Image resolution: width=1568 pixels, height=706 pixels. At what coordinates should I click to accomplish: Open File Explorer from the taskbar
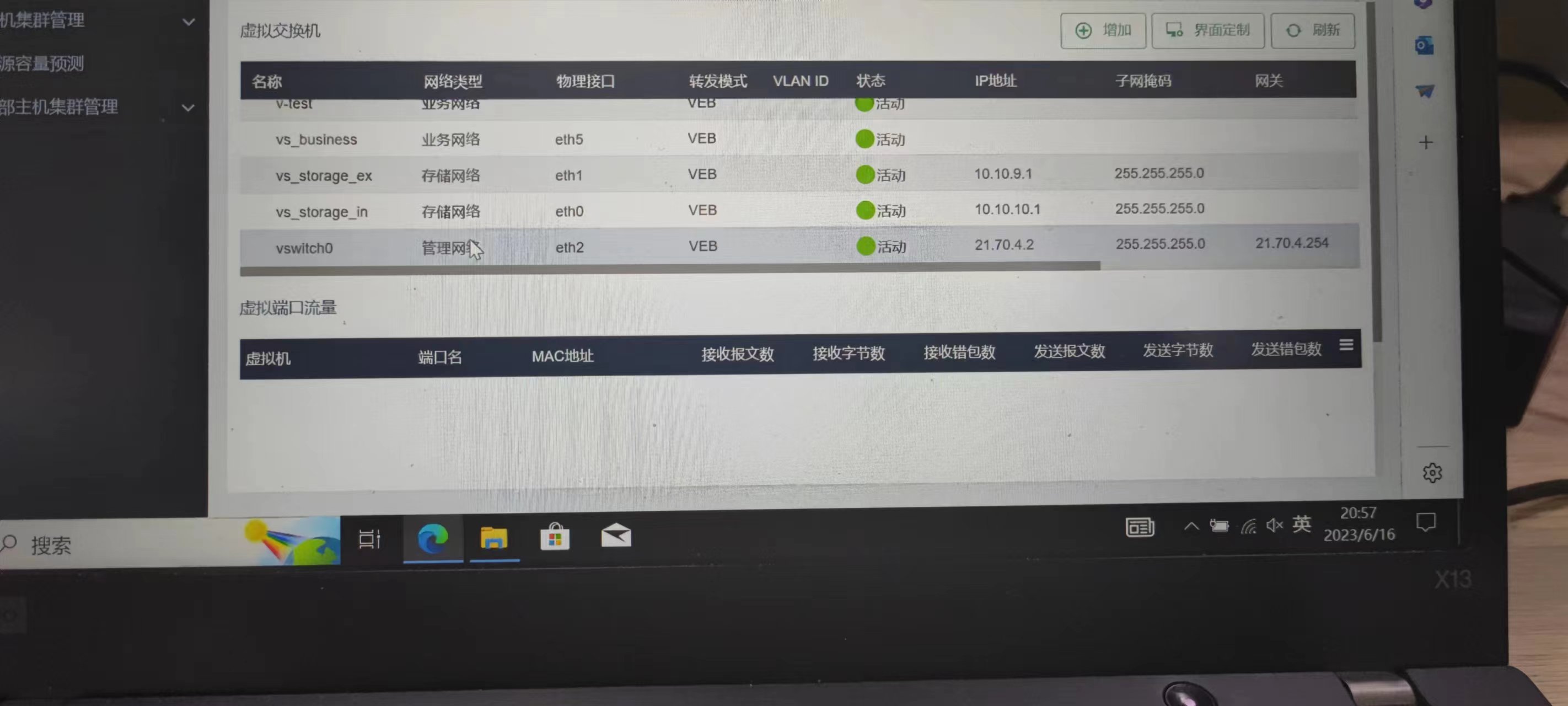pyautogui.click(x=493, y=538)
